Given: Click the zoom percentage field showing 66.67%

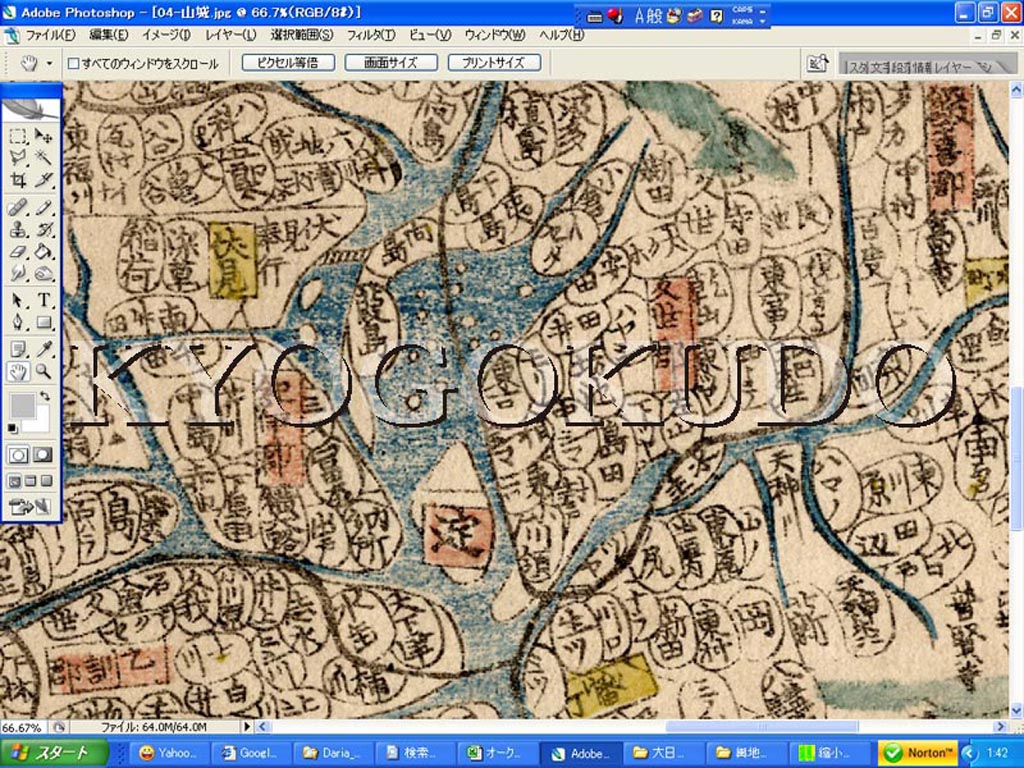Looking at the screenshot, I should coord(22,727).
